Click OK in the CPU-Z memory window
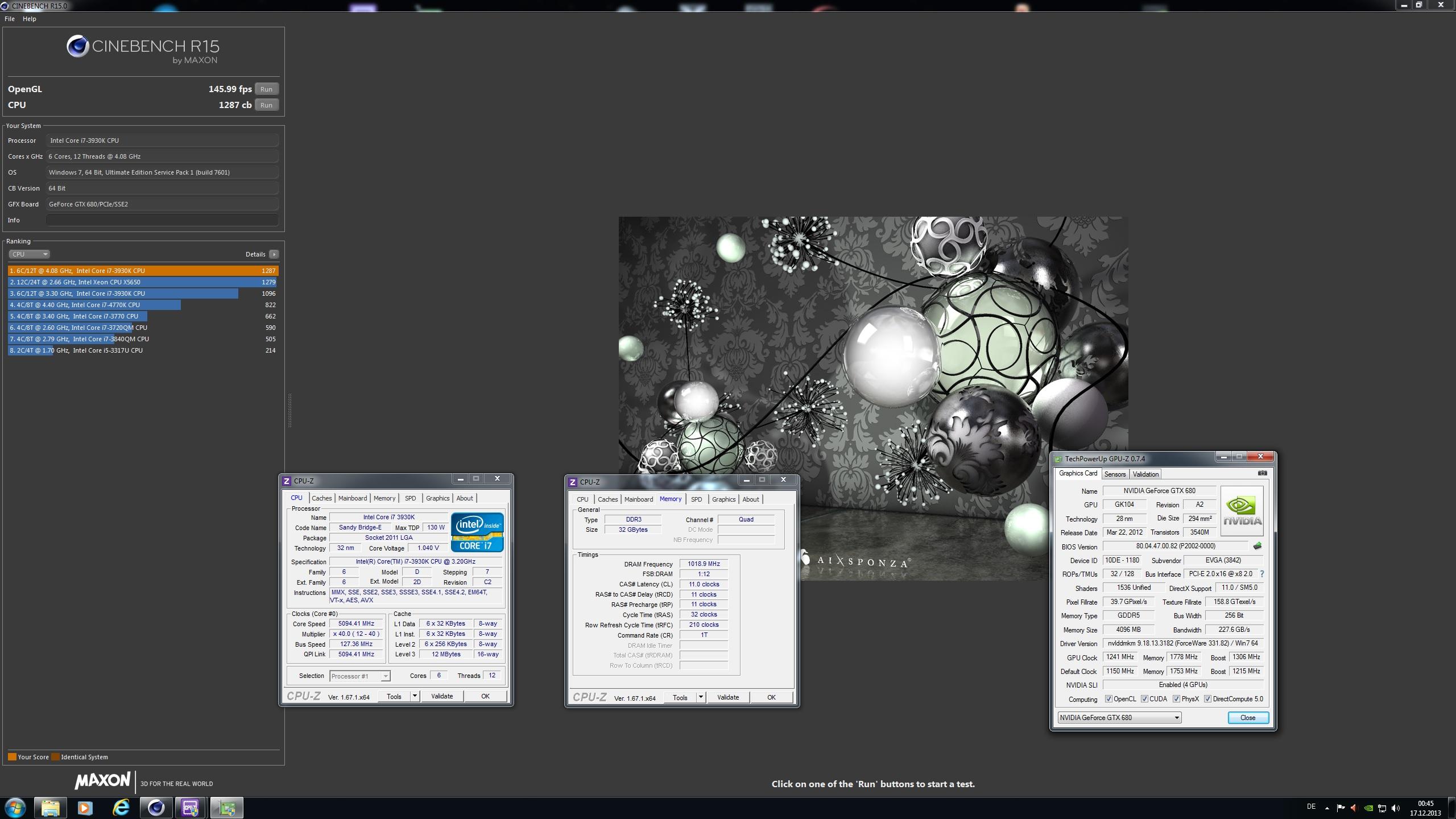Viewport: 1456px width, 819px height. [x=771, y=697]
